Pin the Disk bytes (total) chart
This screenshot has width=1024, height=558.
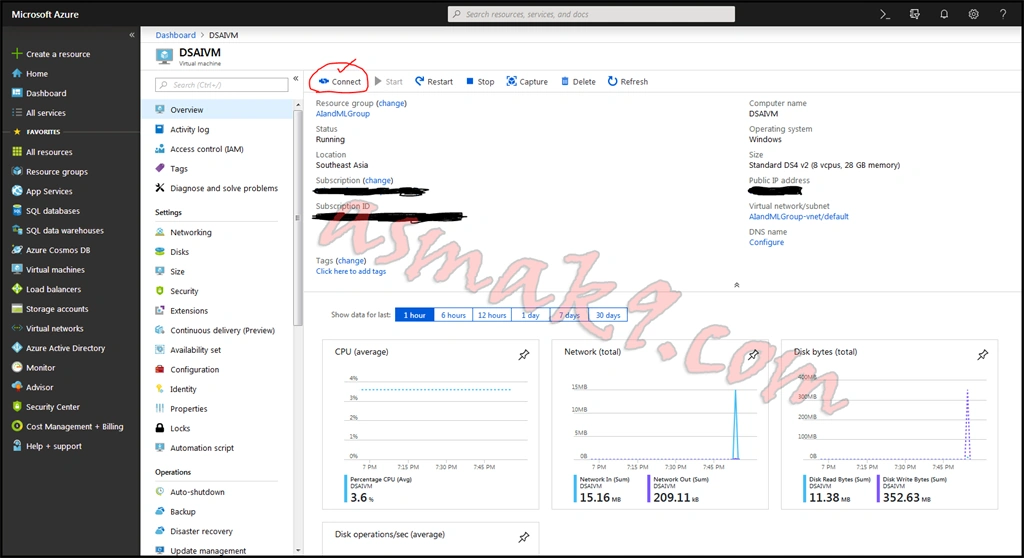(983, 355)
